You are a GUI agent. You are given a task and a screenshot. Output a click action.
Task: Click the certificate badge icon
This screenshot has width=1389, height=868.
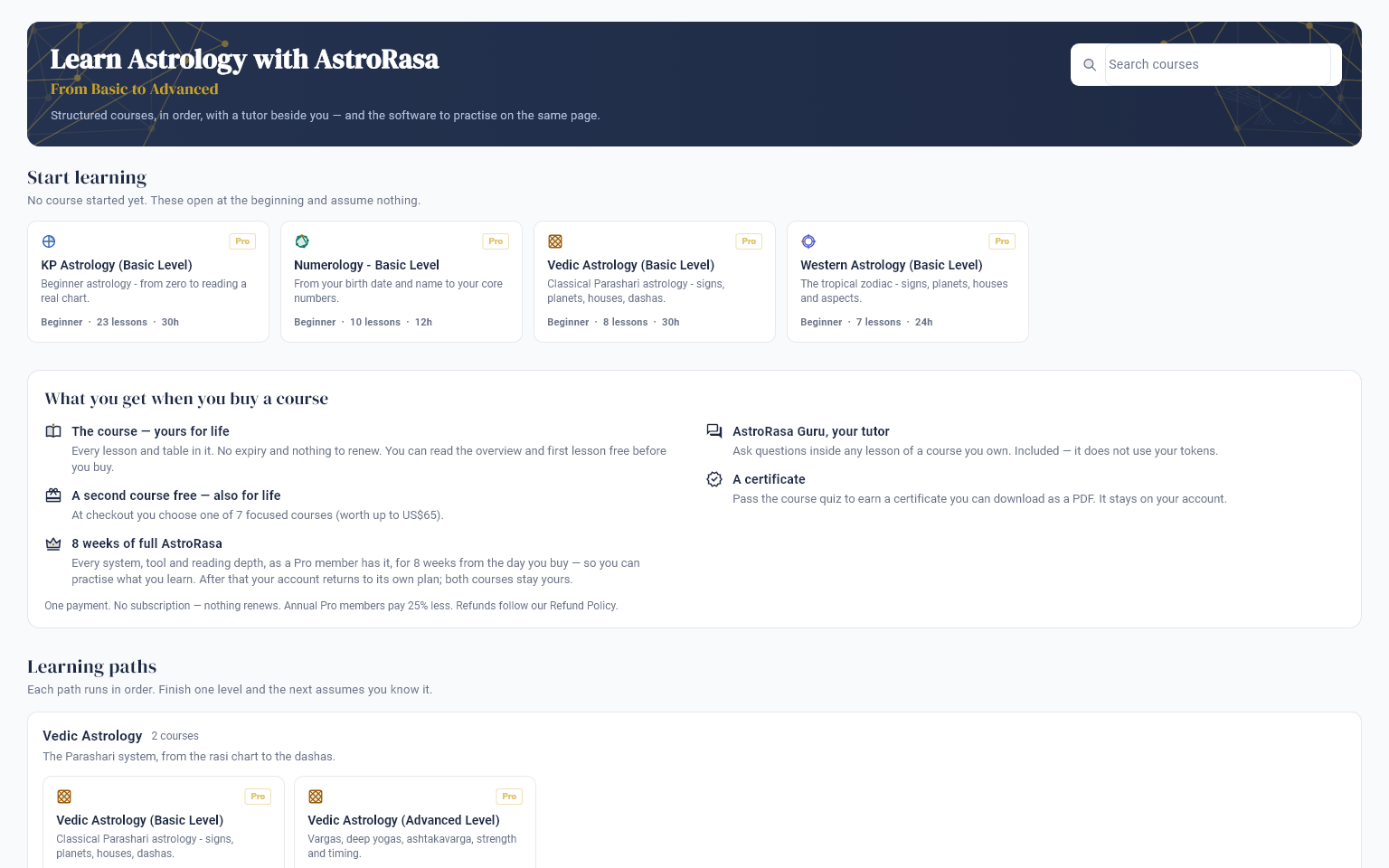714,479
